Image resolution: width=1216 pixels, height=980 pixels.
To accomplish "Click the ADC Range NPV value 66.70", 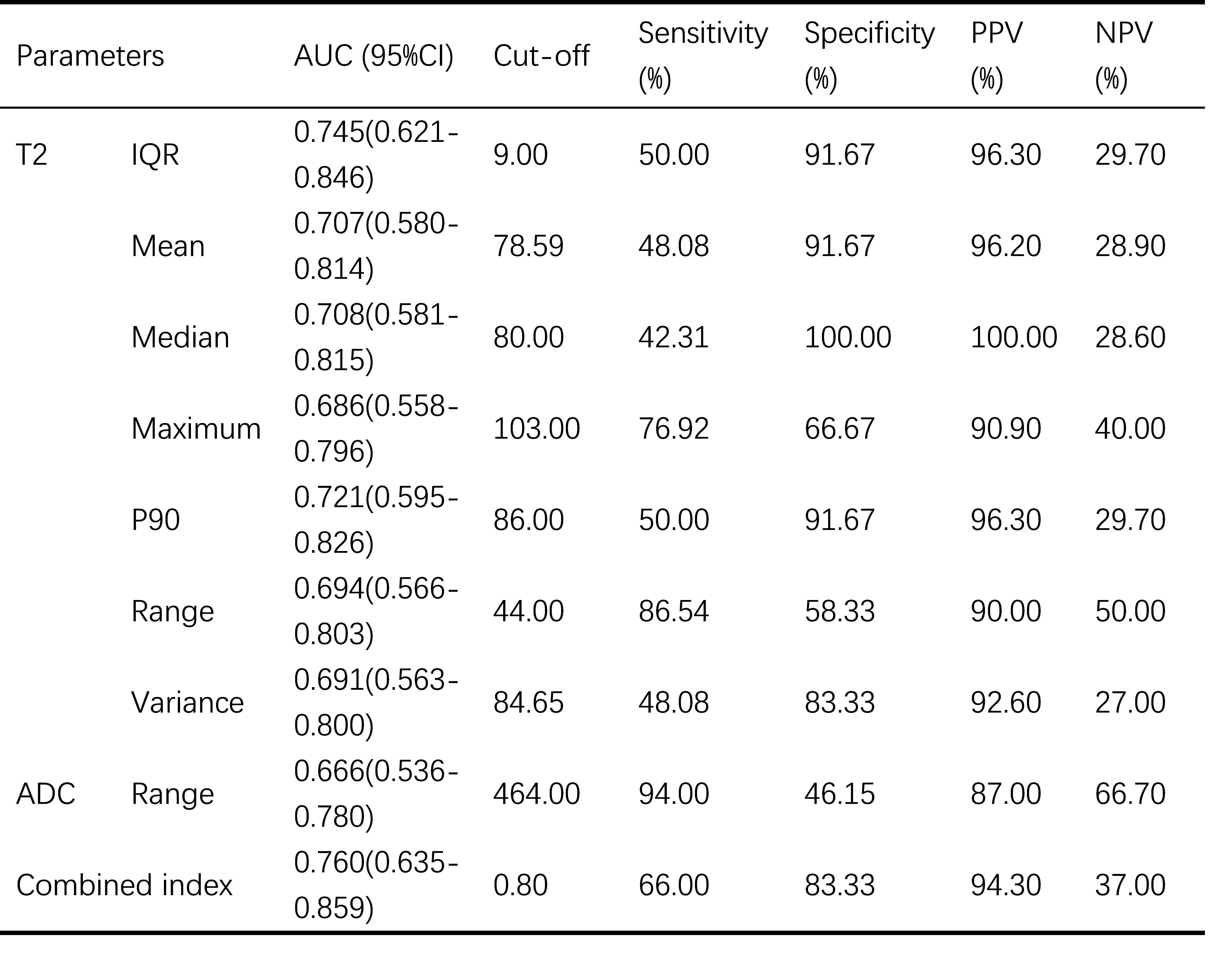I will (1130, 794).
